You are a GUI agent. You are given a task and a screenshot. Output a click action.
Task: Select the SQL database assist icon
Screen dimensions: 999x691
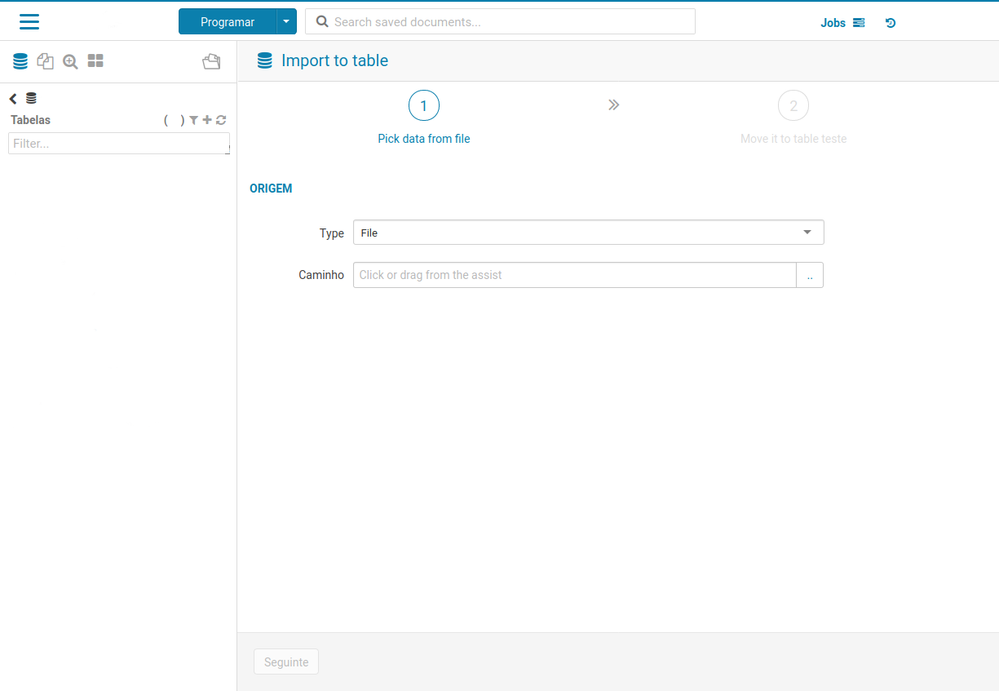pos(20,61)
